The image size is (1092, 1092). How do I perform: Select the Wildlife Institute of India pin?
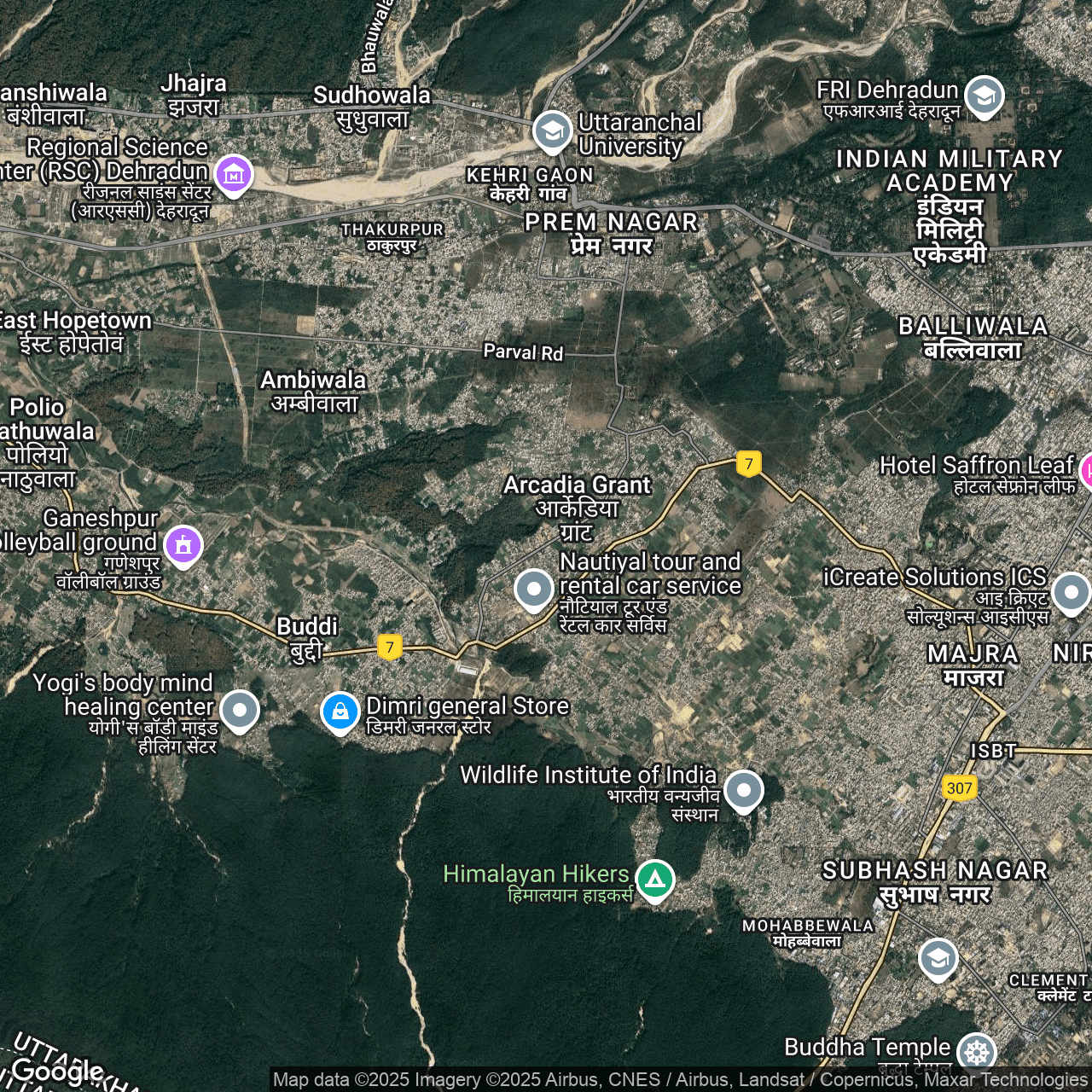(743, 790)
